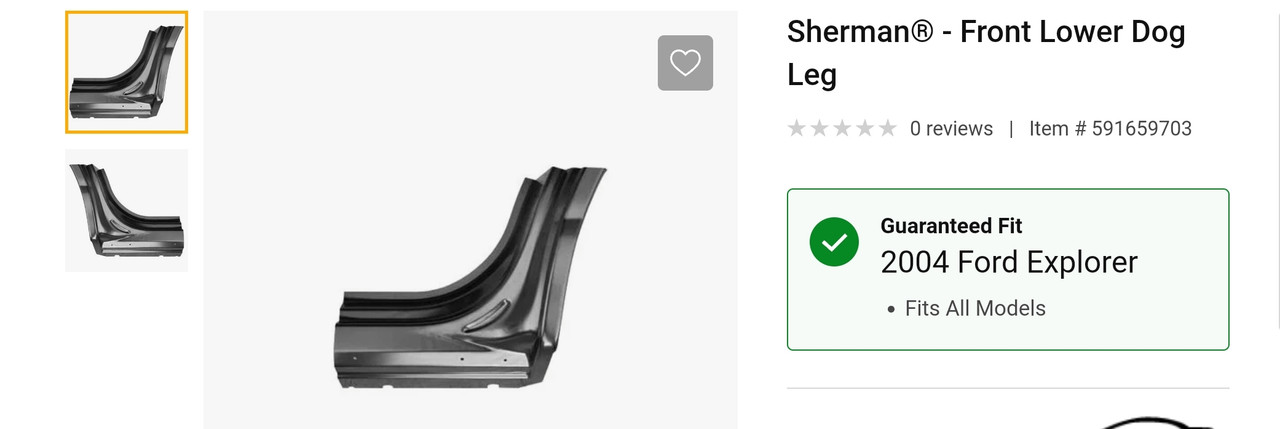
Task: Select the fifth rating star
Action: (887, 128)
